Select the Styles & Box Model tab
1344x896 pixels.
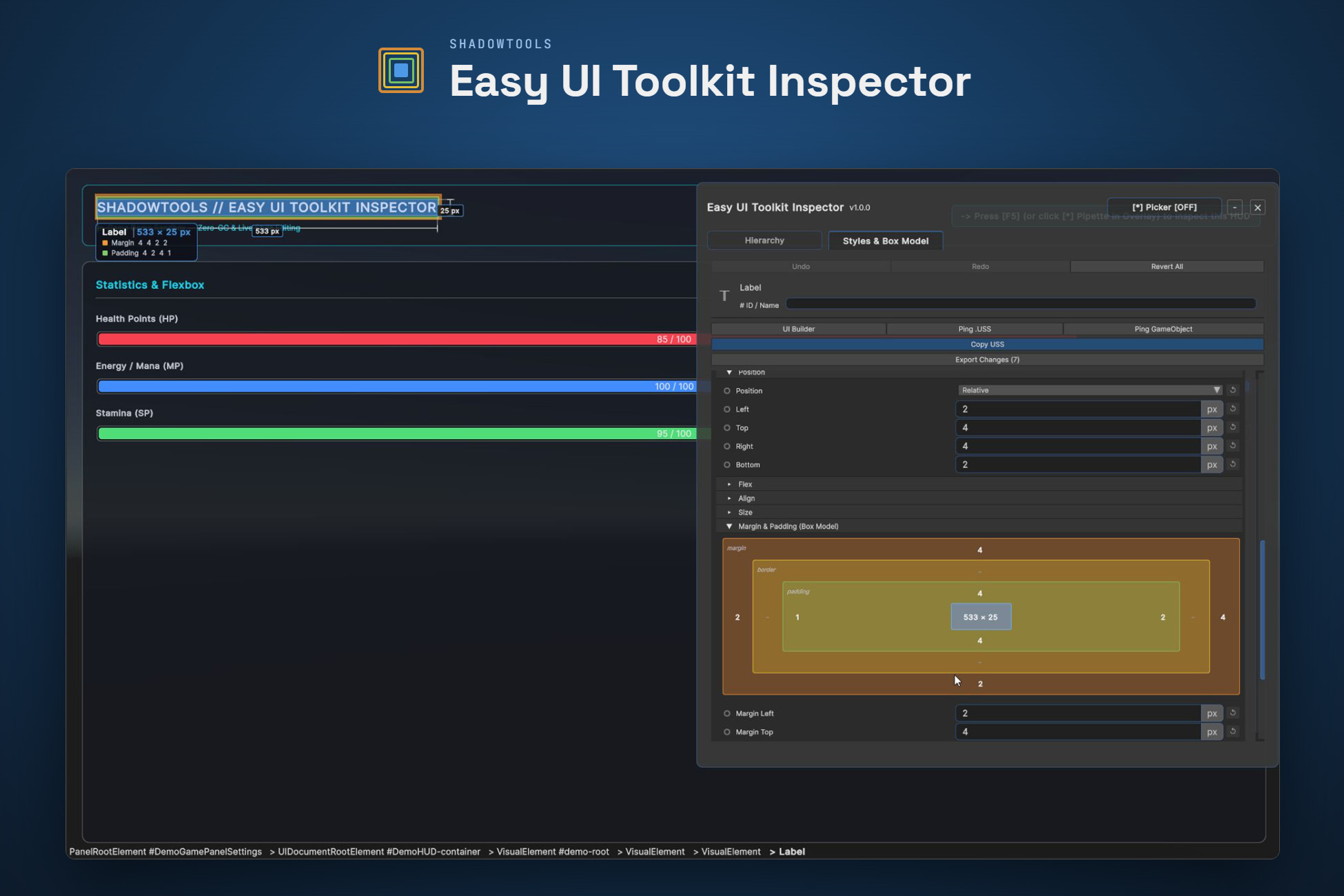(x=886, y=241)
